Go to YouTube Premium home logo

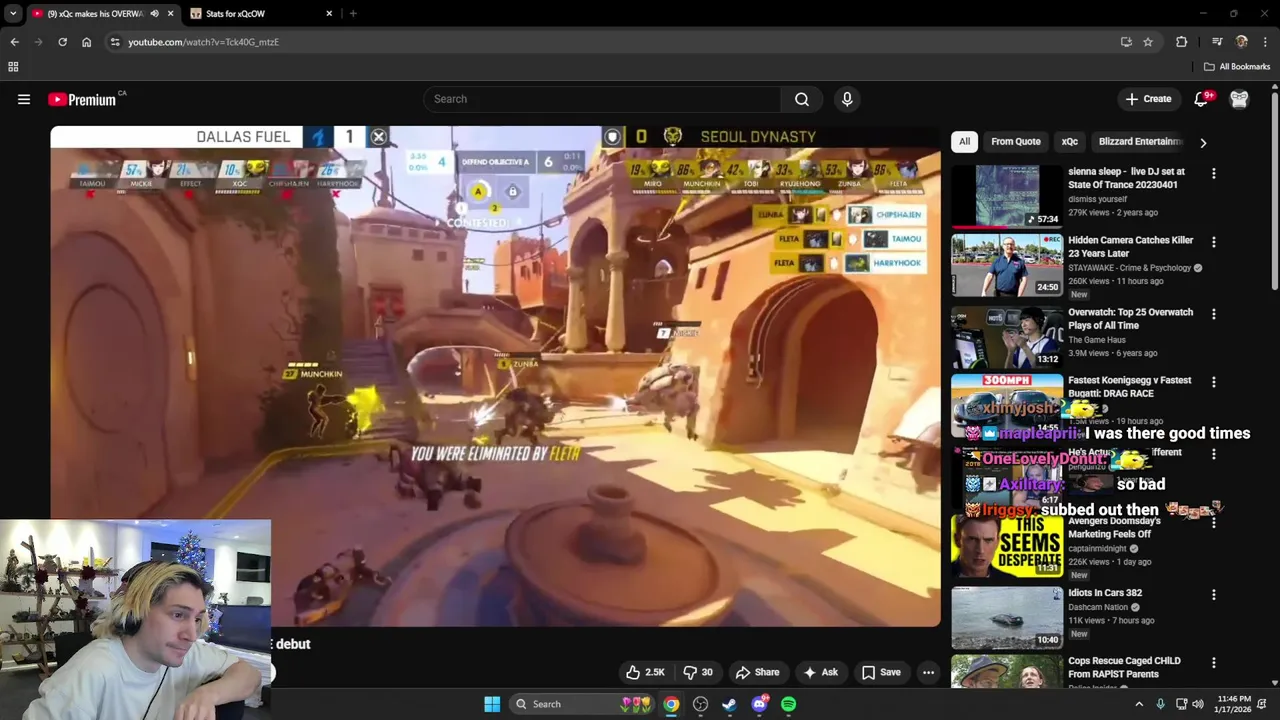[x=82, y=99]
